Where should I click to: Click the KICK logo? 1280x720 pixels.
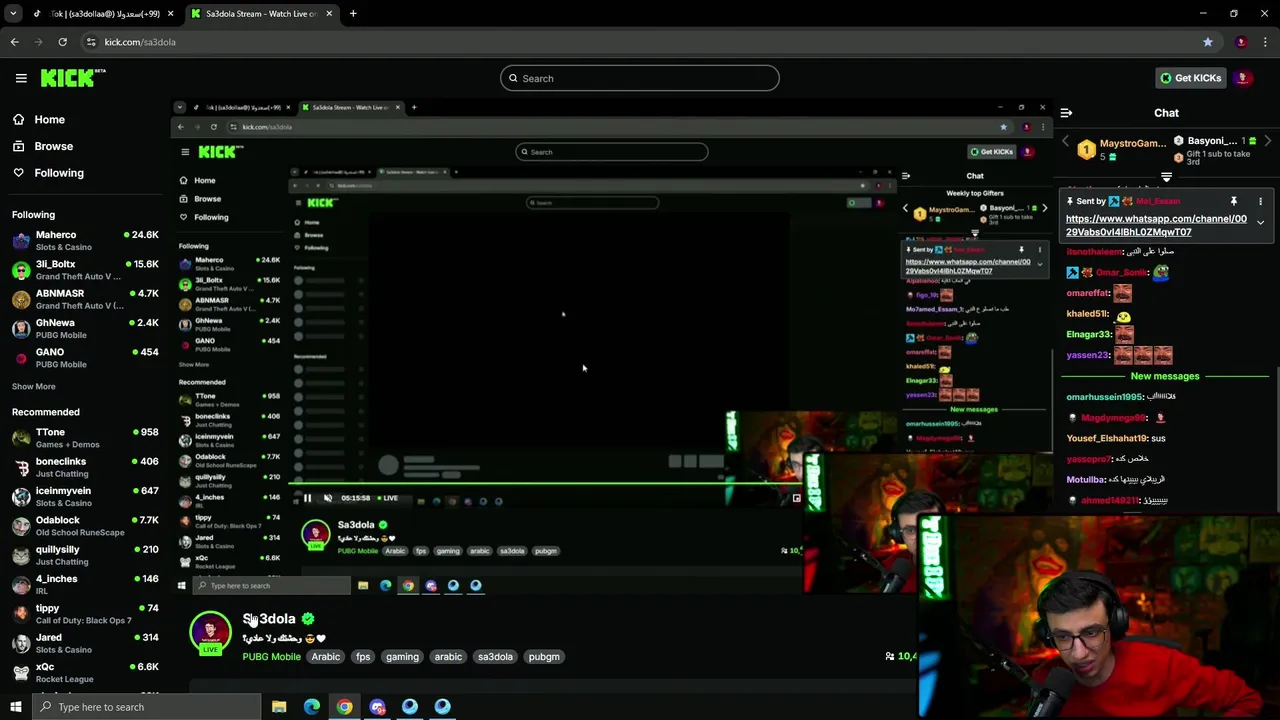[x=72, y=78]
